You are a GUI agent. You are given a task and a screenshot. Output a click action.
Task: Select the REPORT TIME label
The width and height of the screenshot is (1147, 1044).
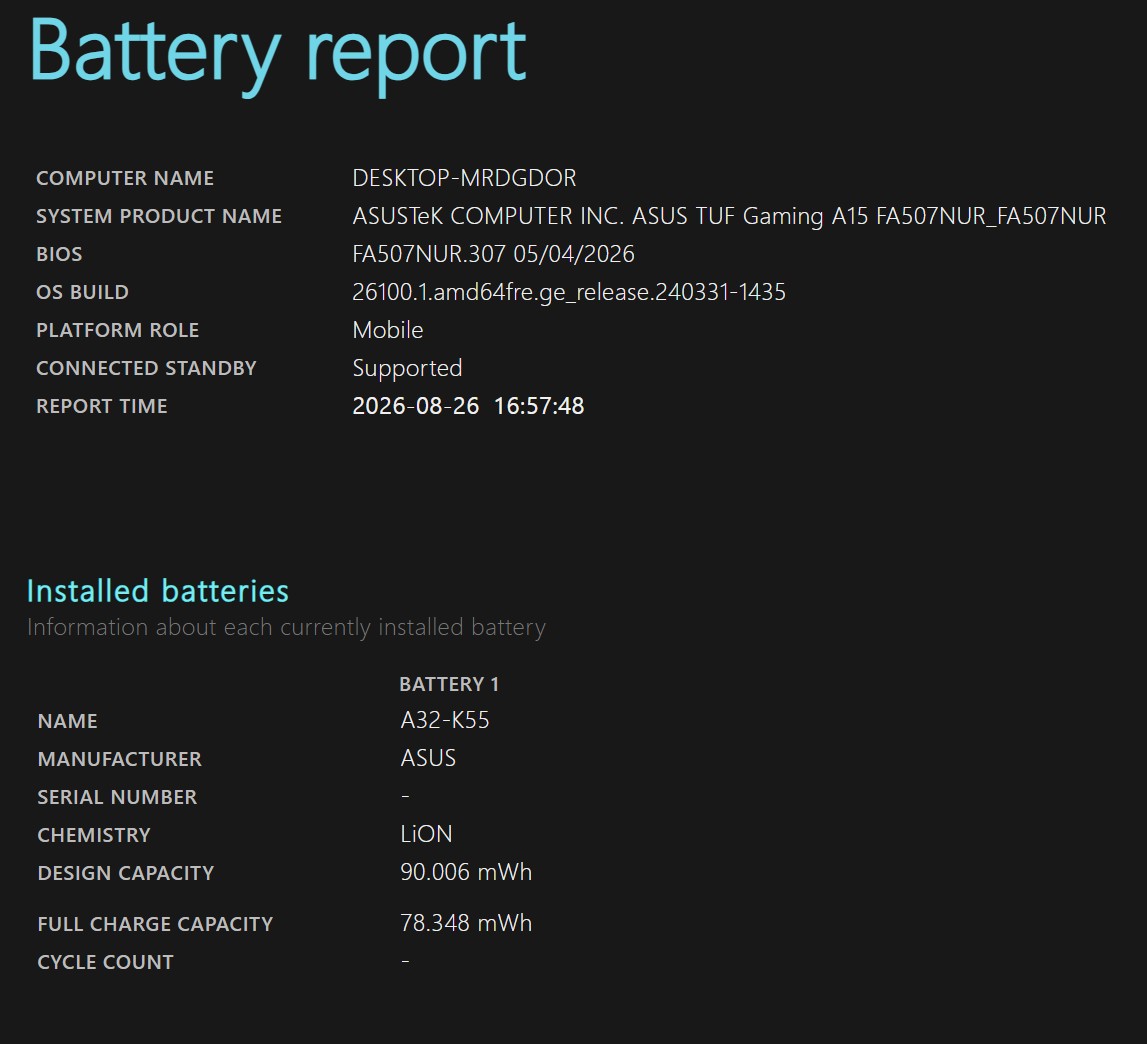coord(102,406)
